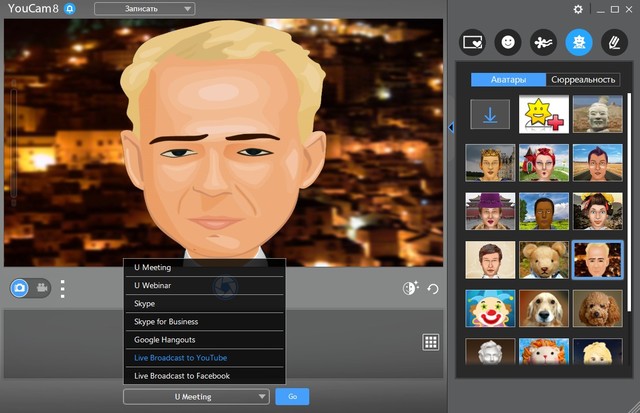Open the particle effects panel
This screenshot has width=640, height=413.
543,42
